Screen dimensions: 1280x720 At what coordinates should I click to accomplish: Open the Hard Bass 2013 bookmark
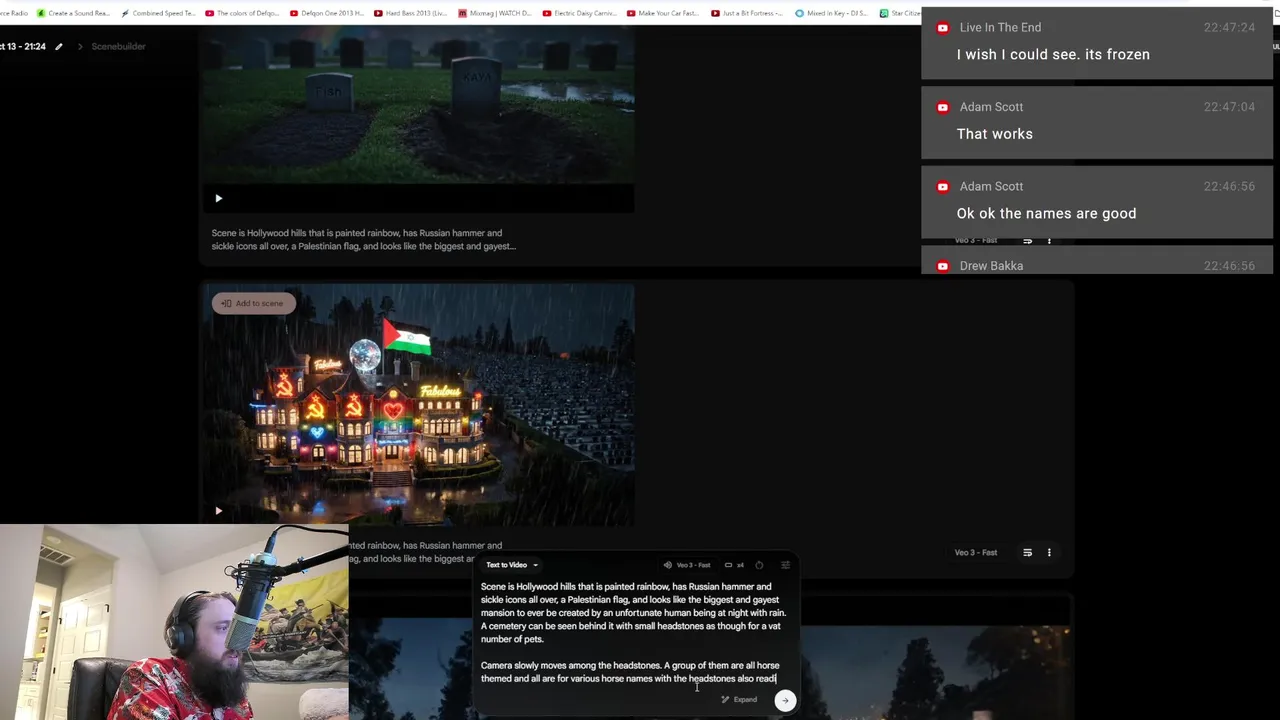[411, 13]
